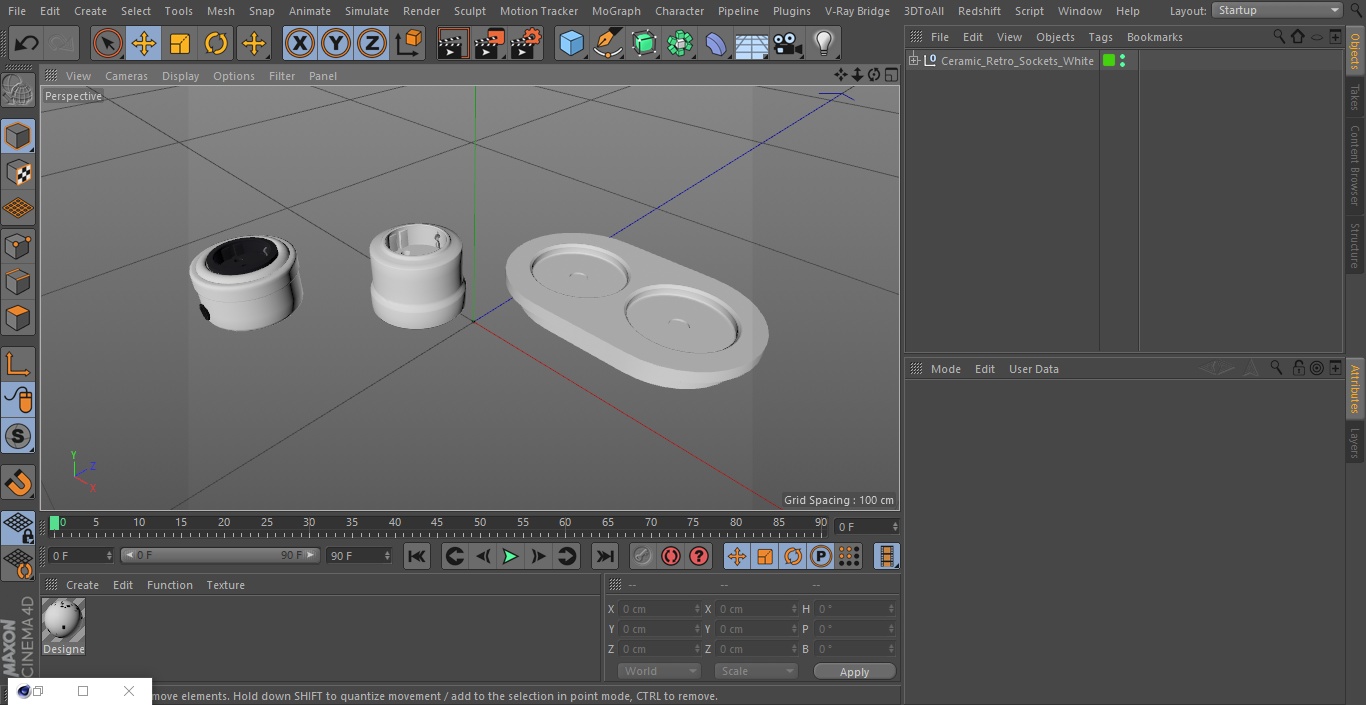This screenshot has height=705, width=1366.
Task: Play the animation forward
Action: (x=510, y=556)
